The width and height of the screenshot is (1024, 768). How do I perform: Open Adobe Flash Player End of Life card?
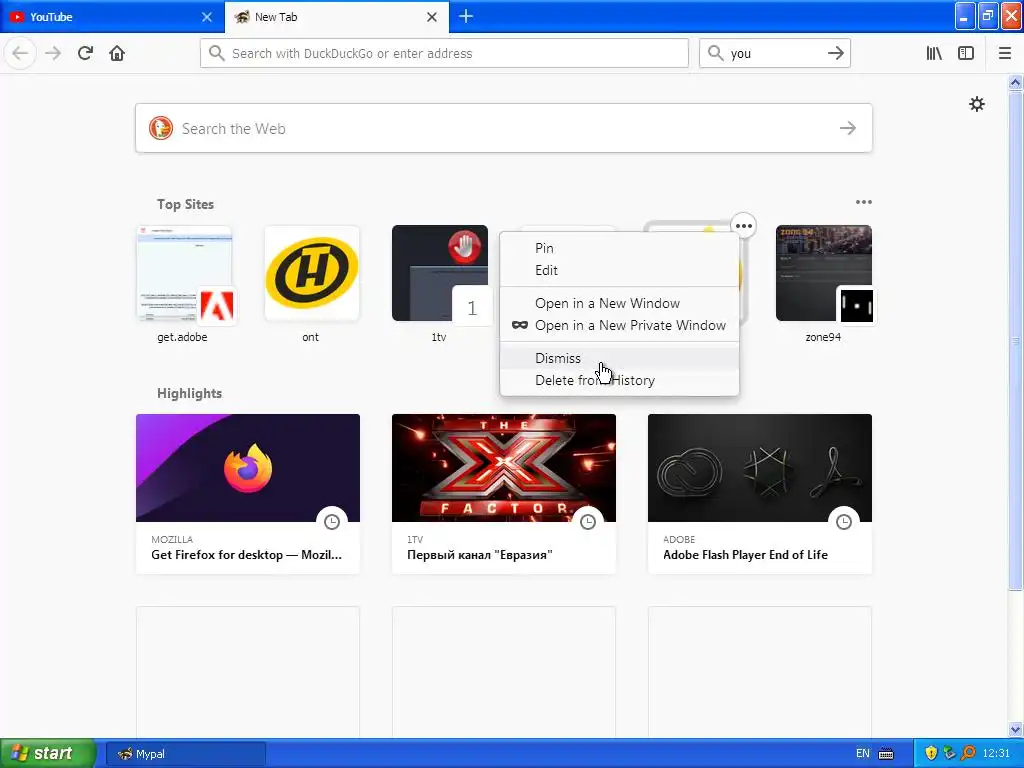click(760, 494)
